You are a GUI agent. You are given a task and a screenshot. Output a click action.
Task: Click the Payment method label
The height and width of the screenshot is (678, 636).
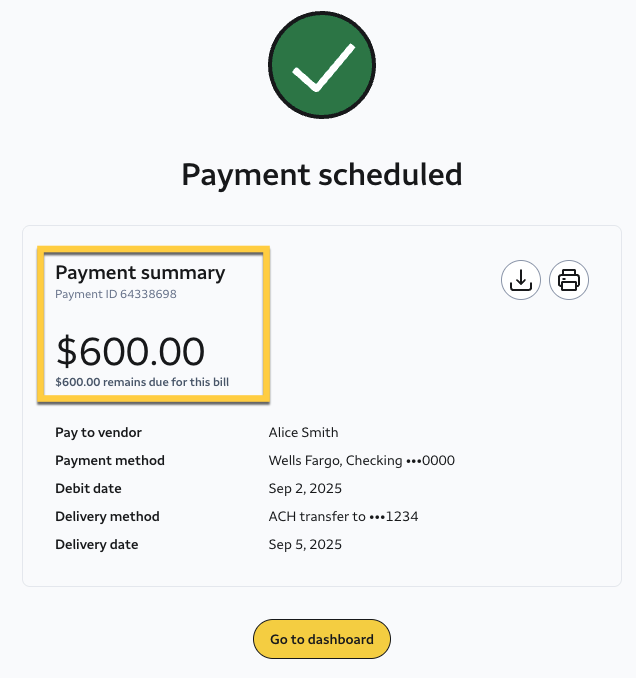[110, 461]
